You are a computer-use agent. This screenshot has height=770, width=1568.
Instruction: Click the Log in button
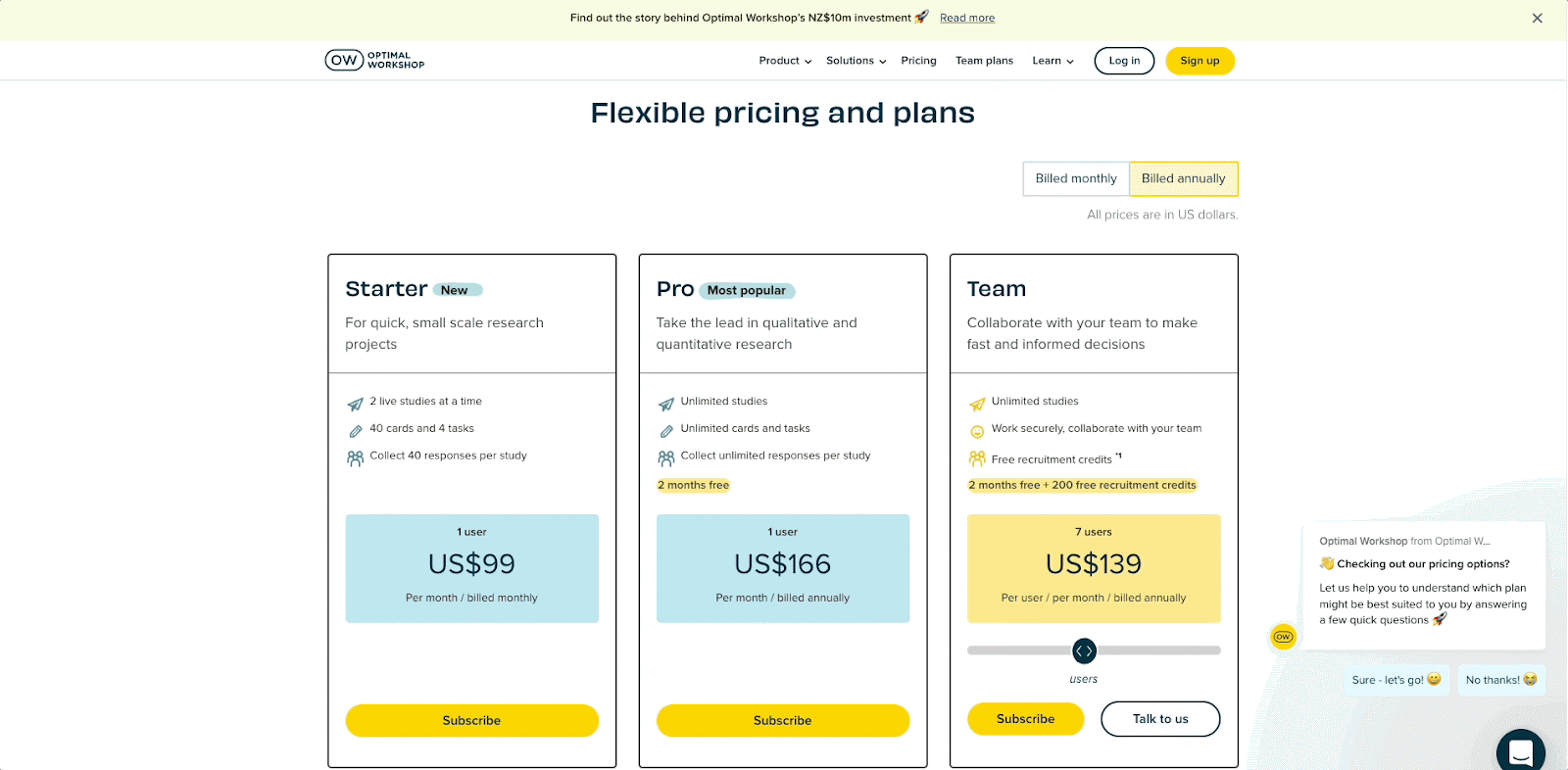[1124, 61]
